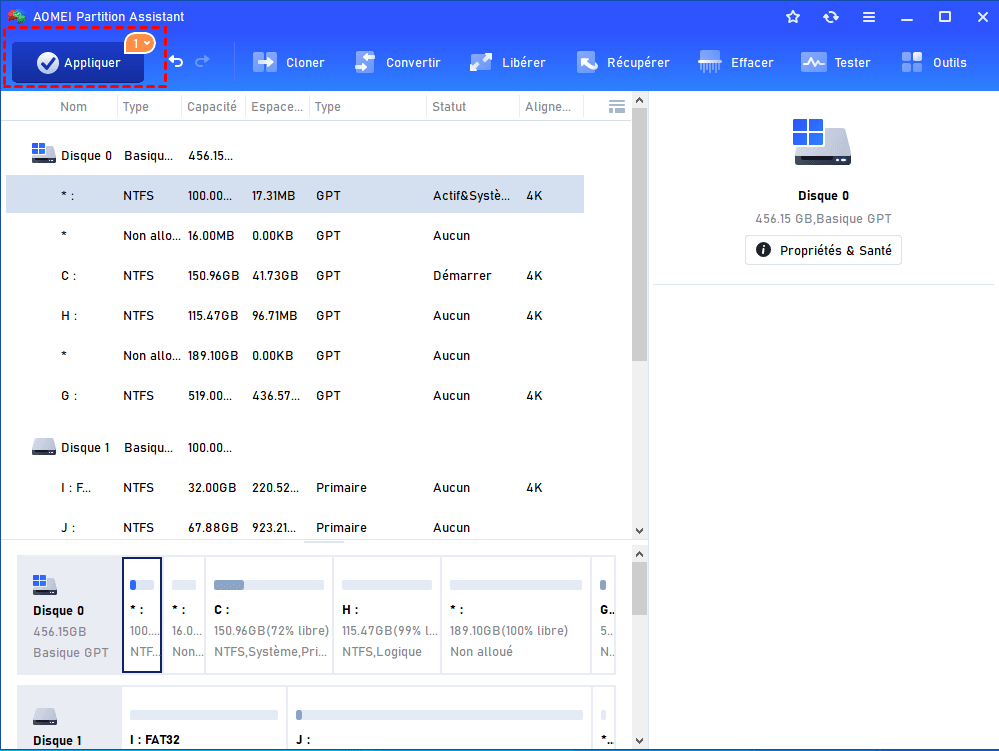Open the Libérer tool
The width and height of the screenshot is (999, 751).
pos(508,62)
